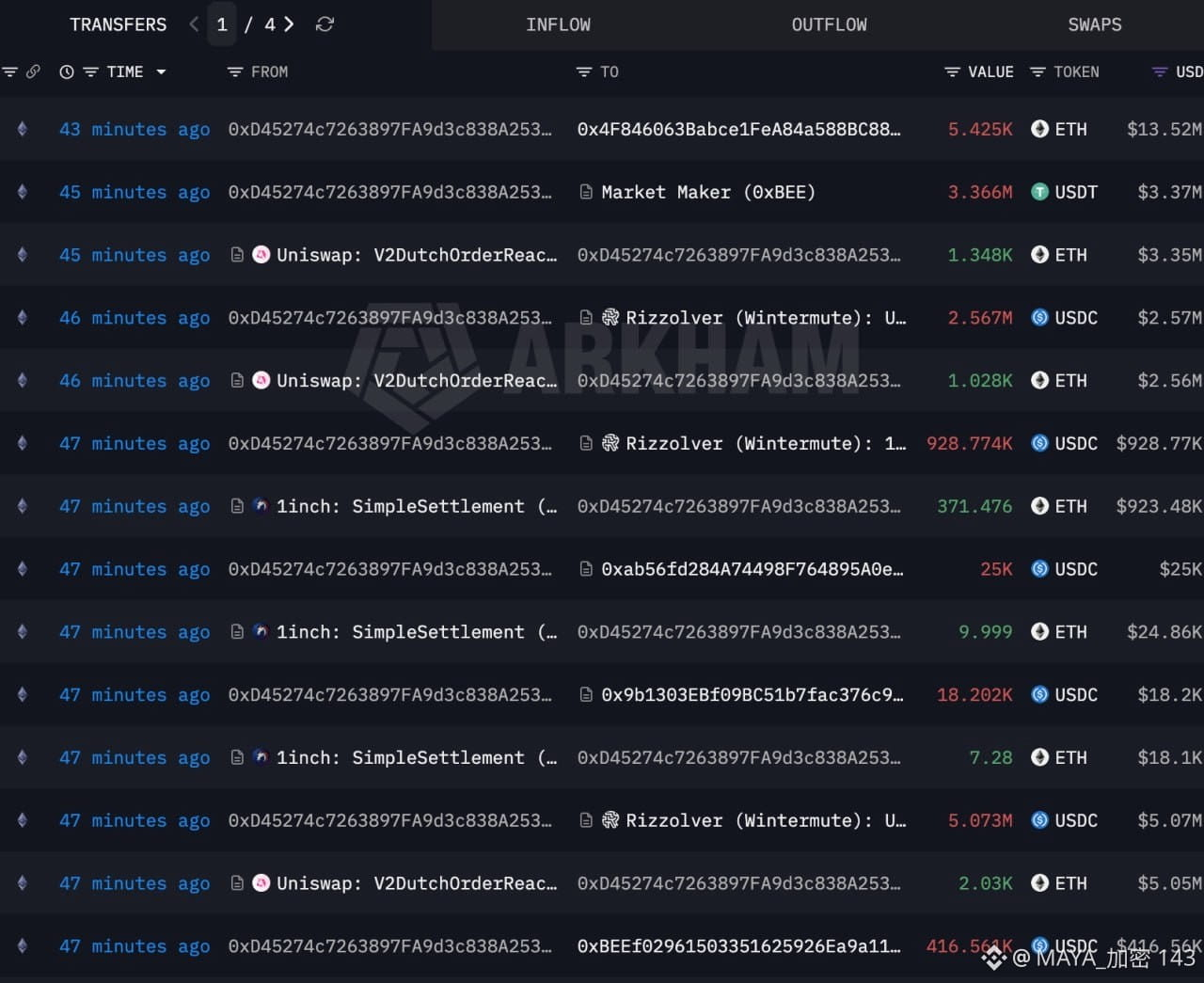Open the TO column filter

[x=584, y=72]
